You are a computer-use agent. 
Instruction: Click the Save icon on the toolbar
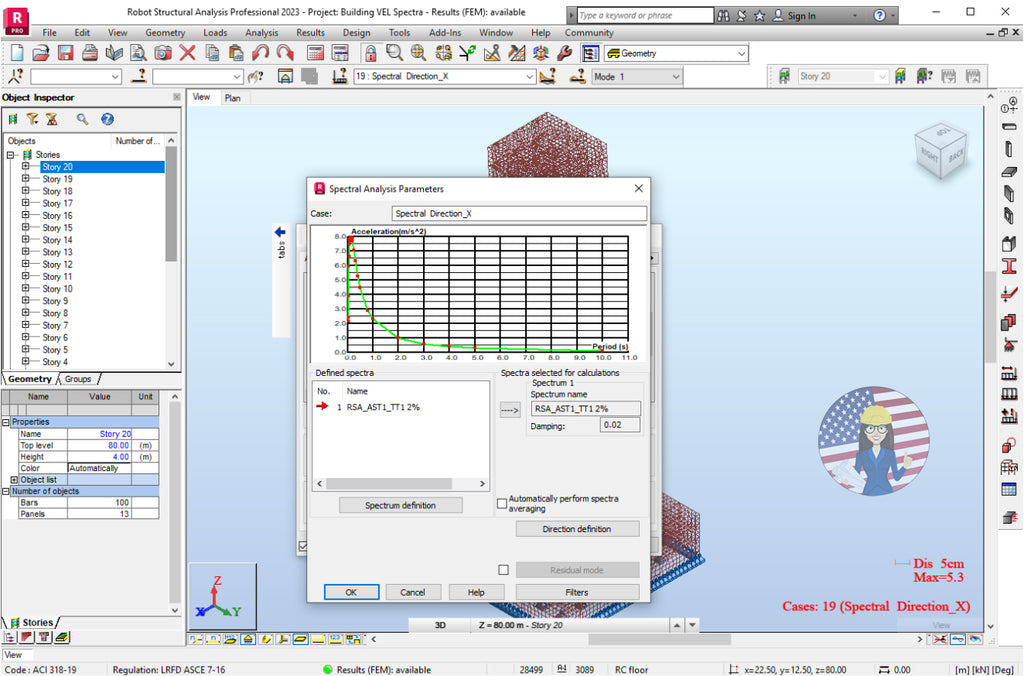(68, 54)
